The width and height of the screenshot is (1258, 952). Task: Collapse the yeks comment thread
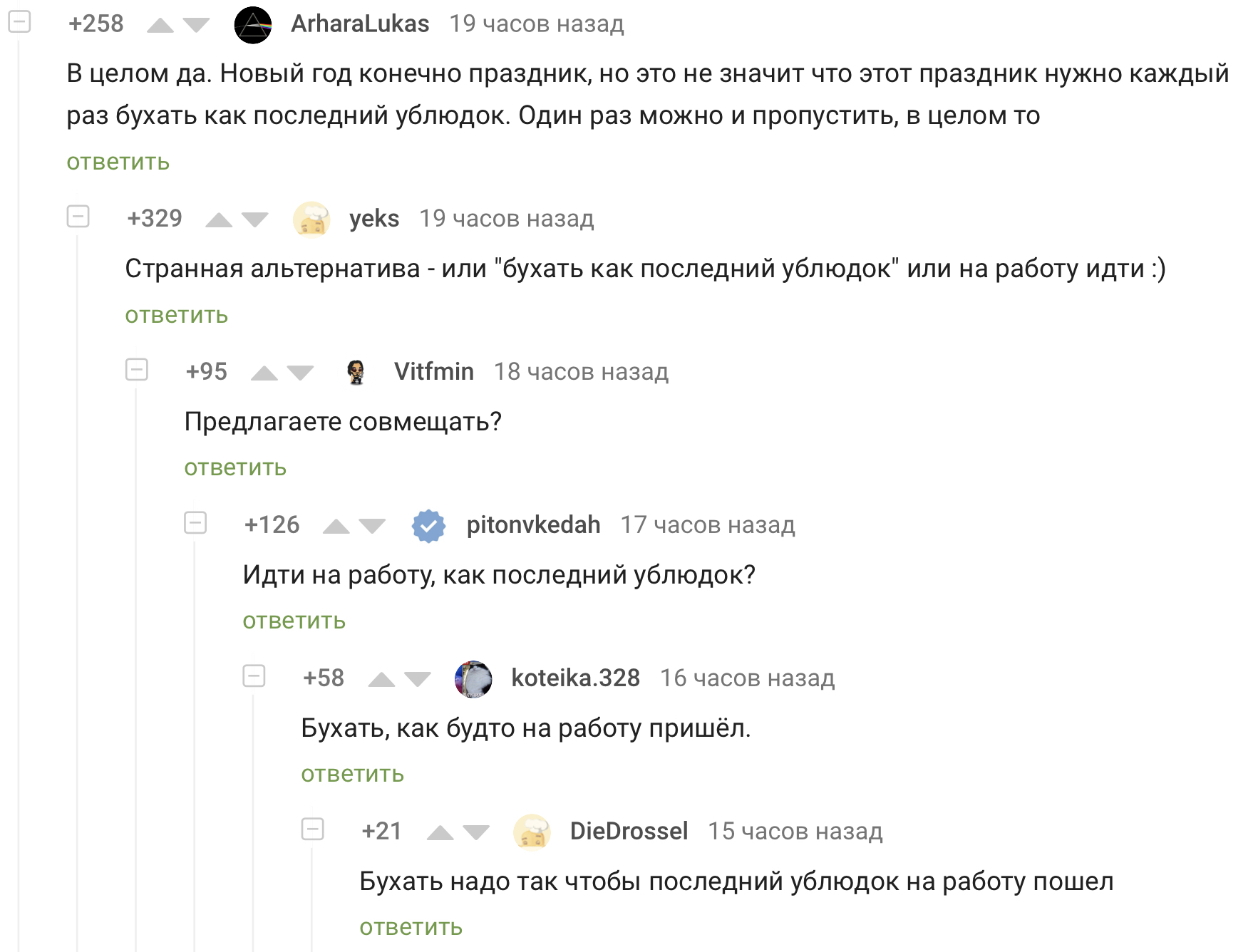coord(78,216)
